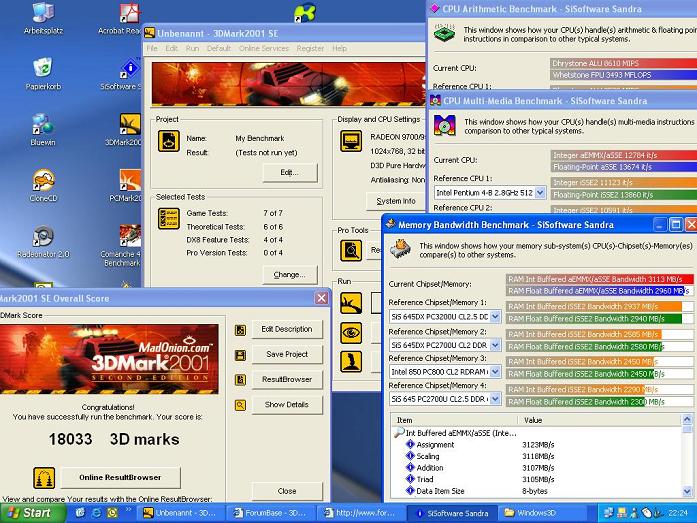Click the Run benchmark car icon
697x523 pixels.
click(351, 303)
